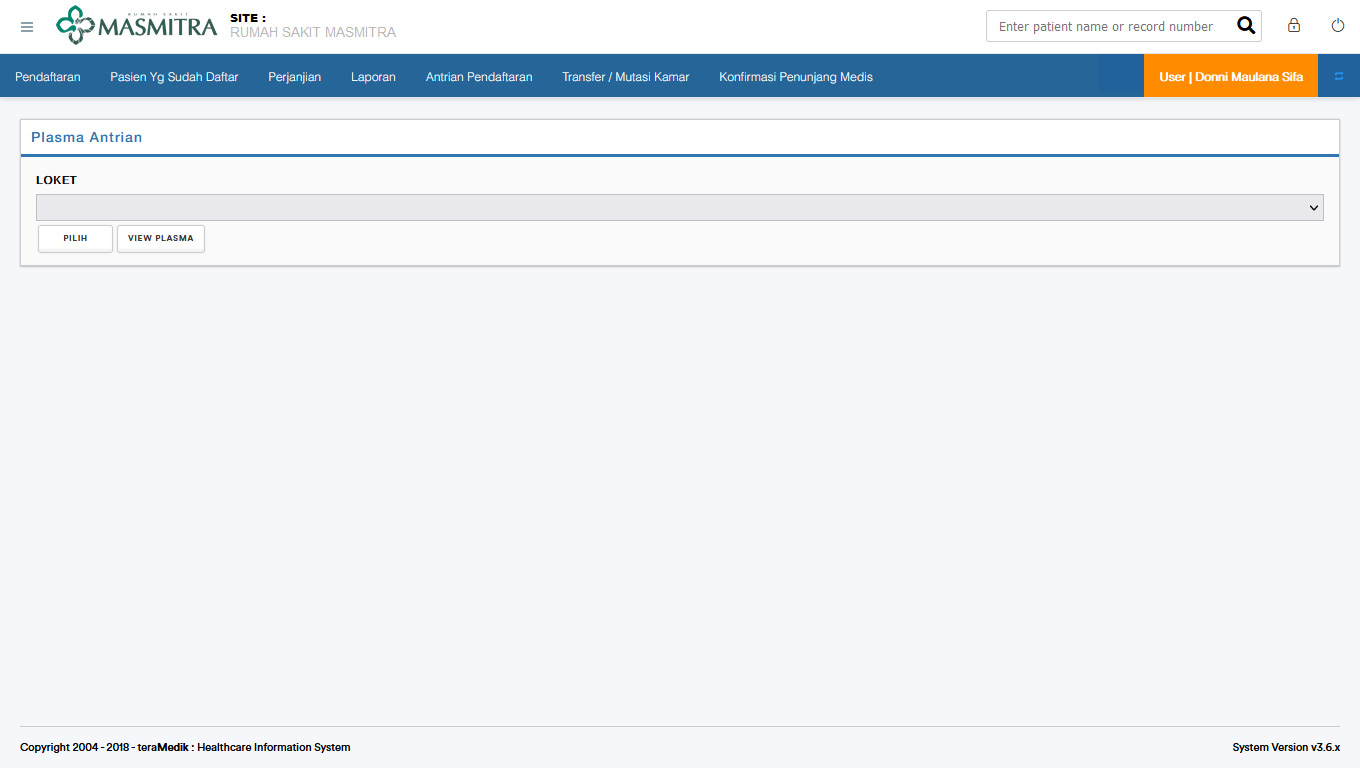This screenshot has height=768, width=1360.
Task: Open the hamburger sidebar menu
Action: [27, 27]
